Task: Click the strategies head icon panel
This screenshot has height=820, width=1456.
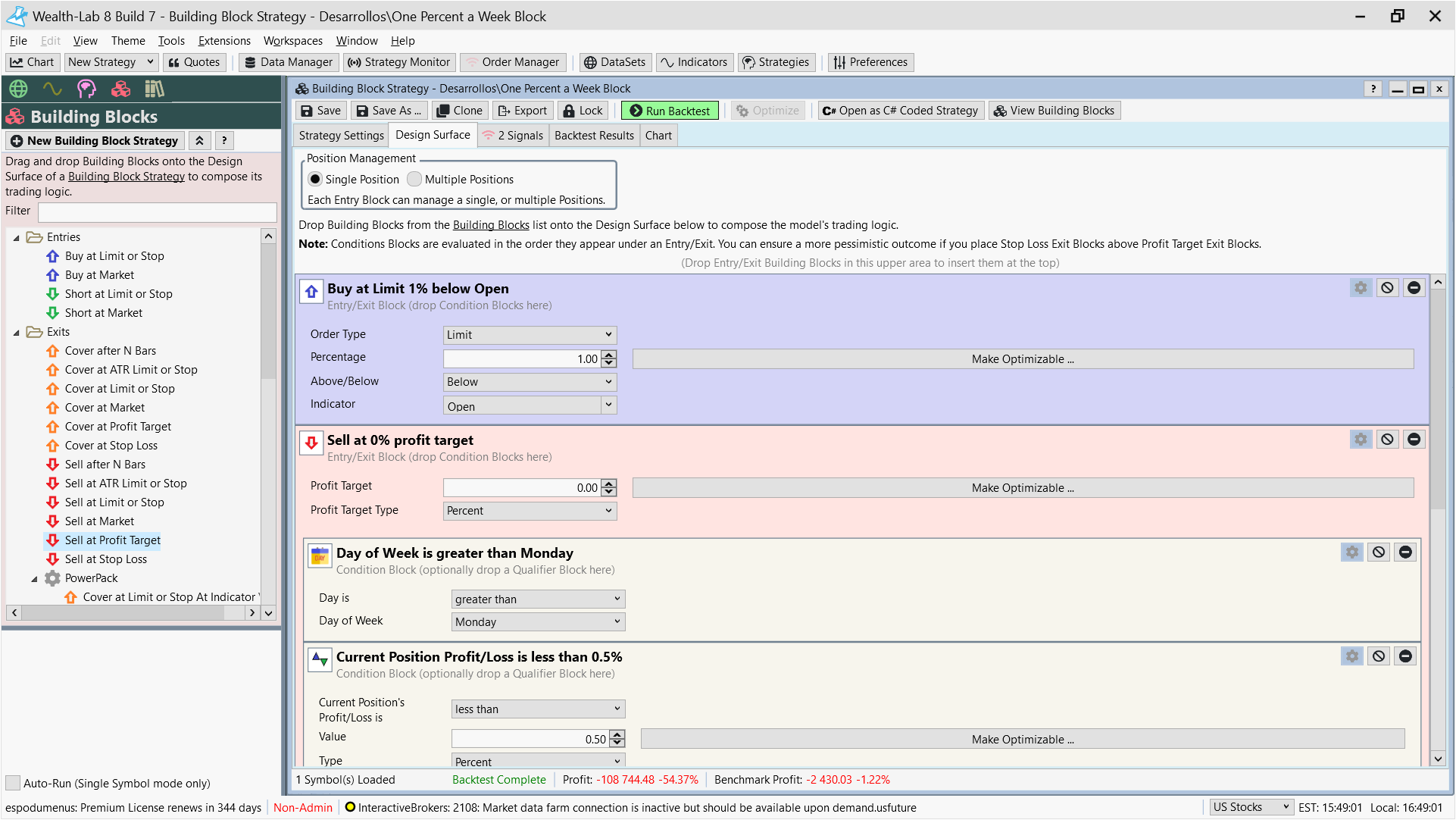Action: coord(86,89)
